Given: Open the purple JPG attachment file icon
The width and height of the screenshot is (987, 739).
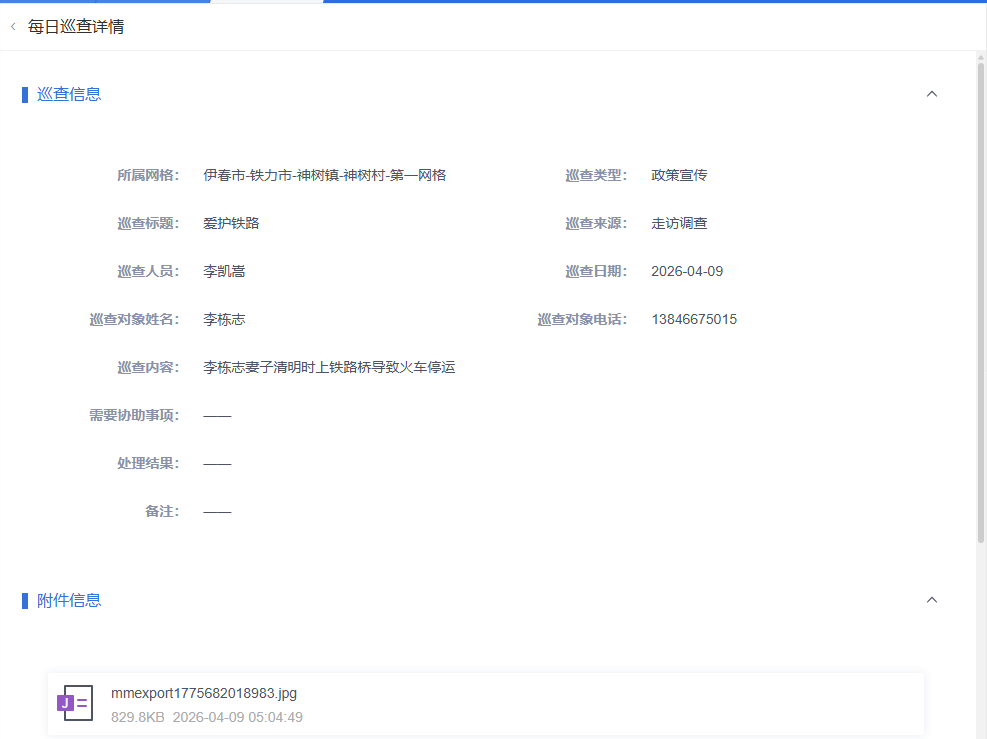Looking at the screenshot, I should click(x=74, y=703).
